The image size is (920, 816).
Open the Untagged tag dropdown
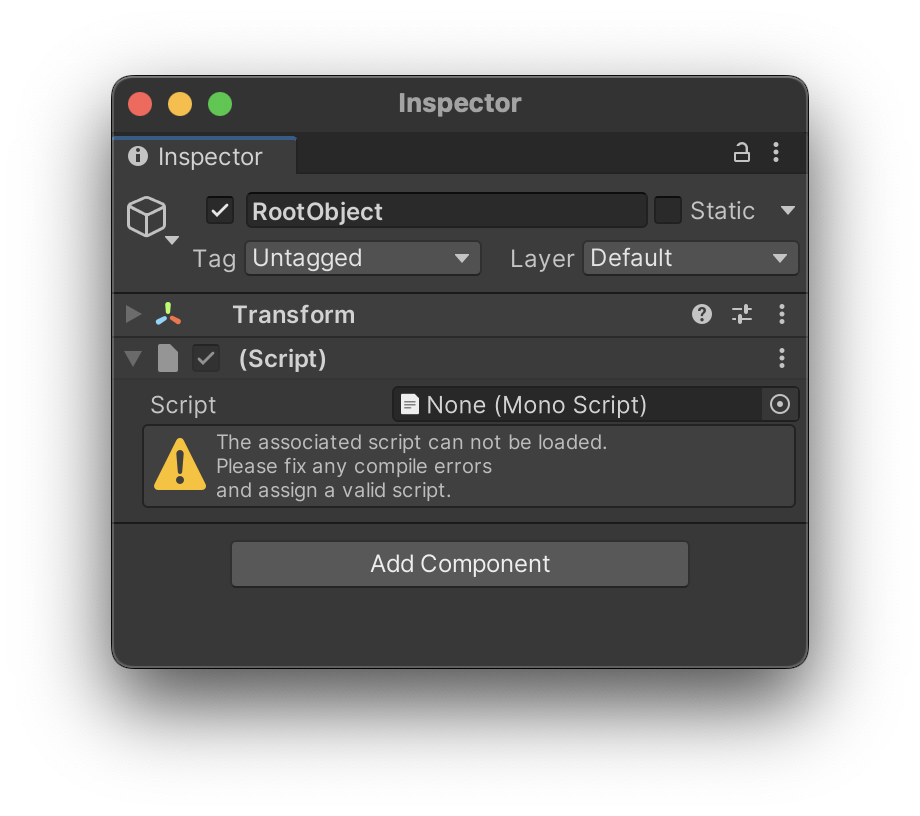tap(362, 258)
